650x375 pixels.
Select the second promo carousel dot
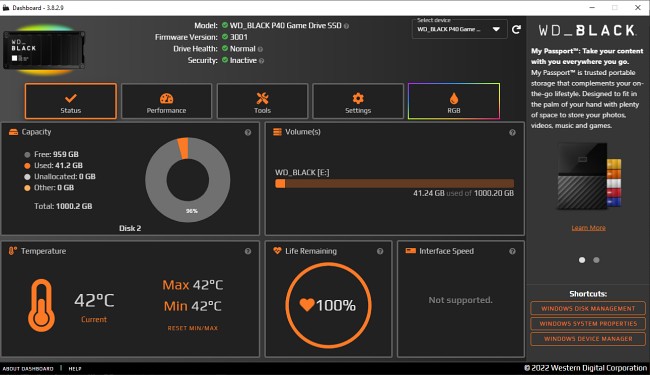point(596,260)
